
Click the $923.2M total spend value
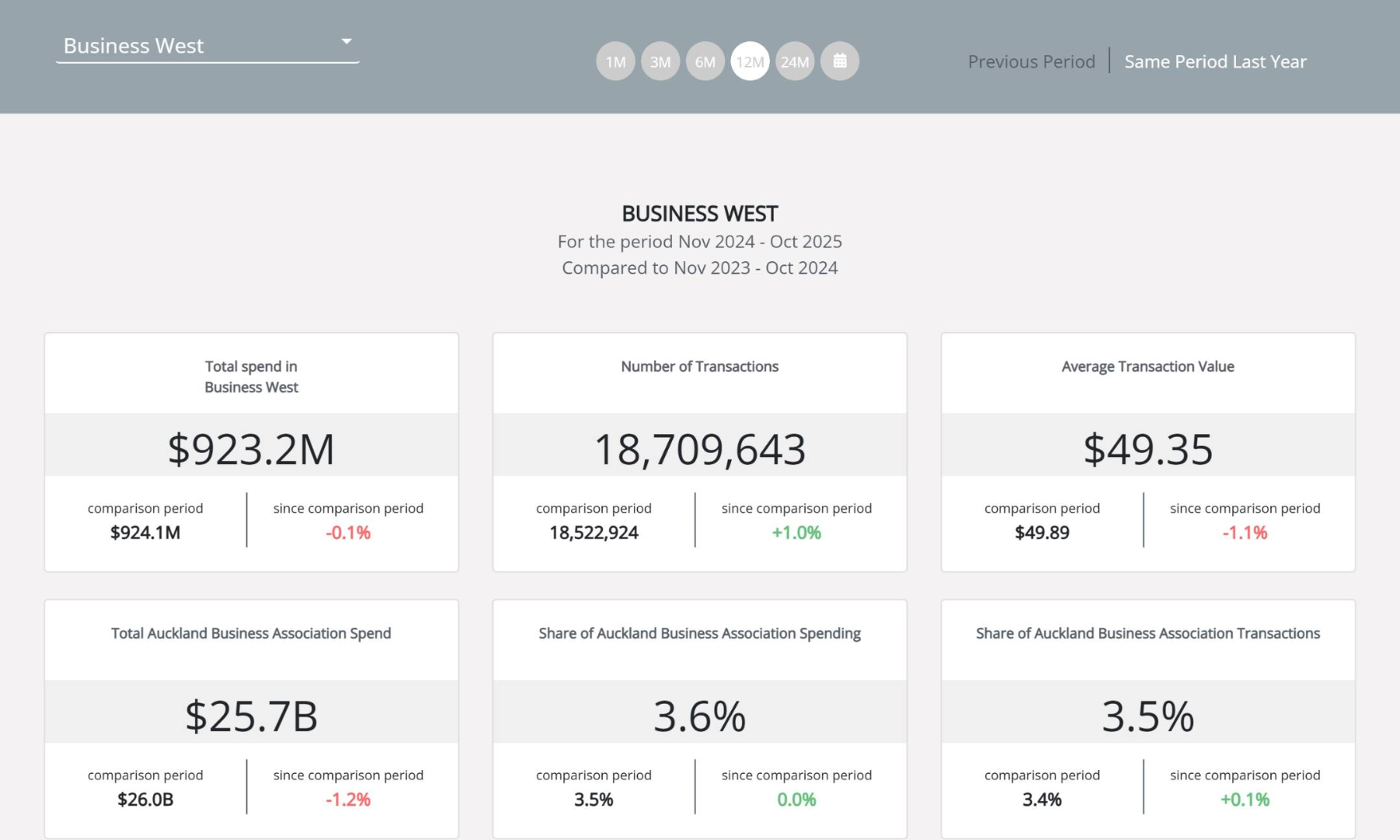[x=251, y=449]
